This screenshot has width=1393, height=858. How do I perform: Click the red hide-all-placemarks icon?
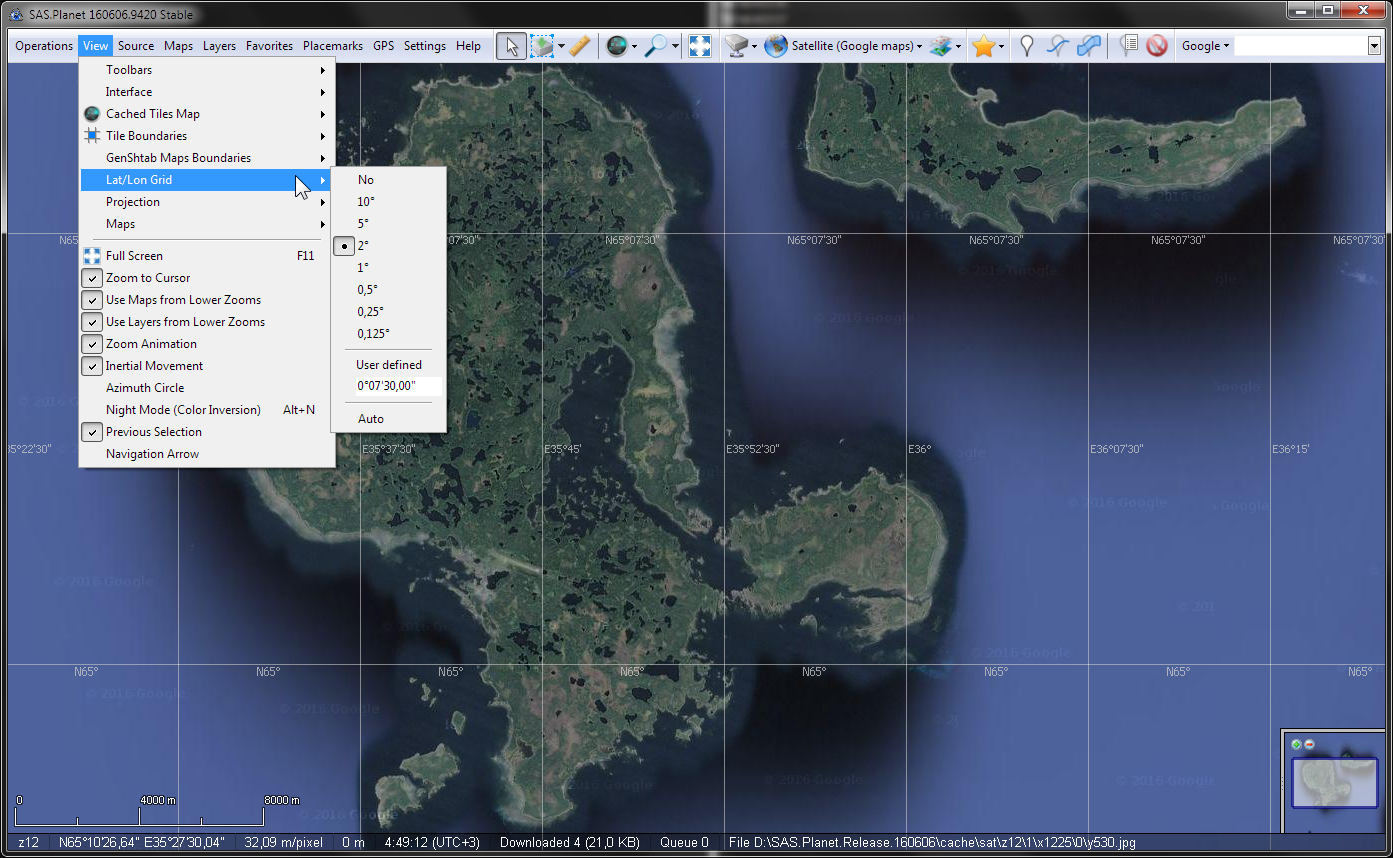(1157, 46)
